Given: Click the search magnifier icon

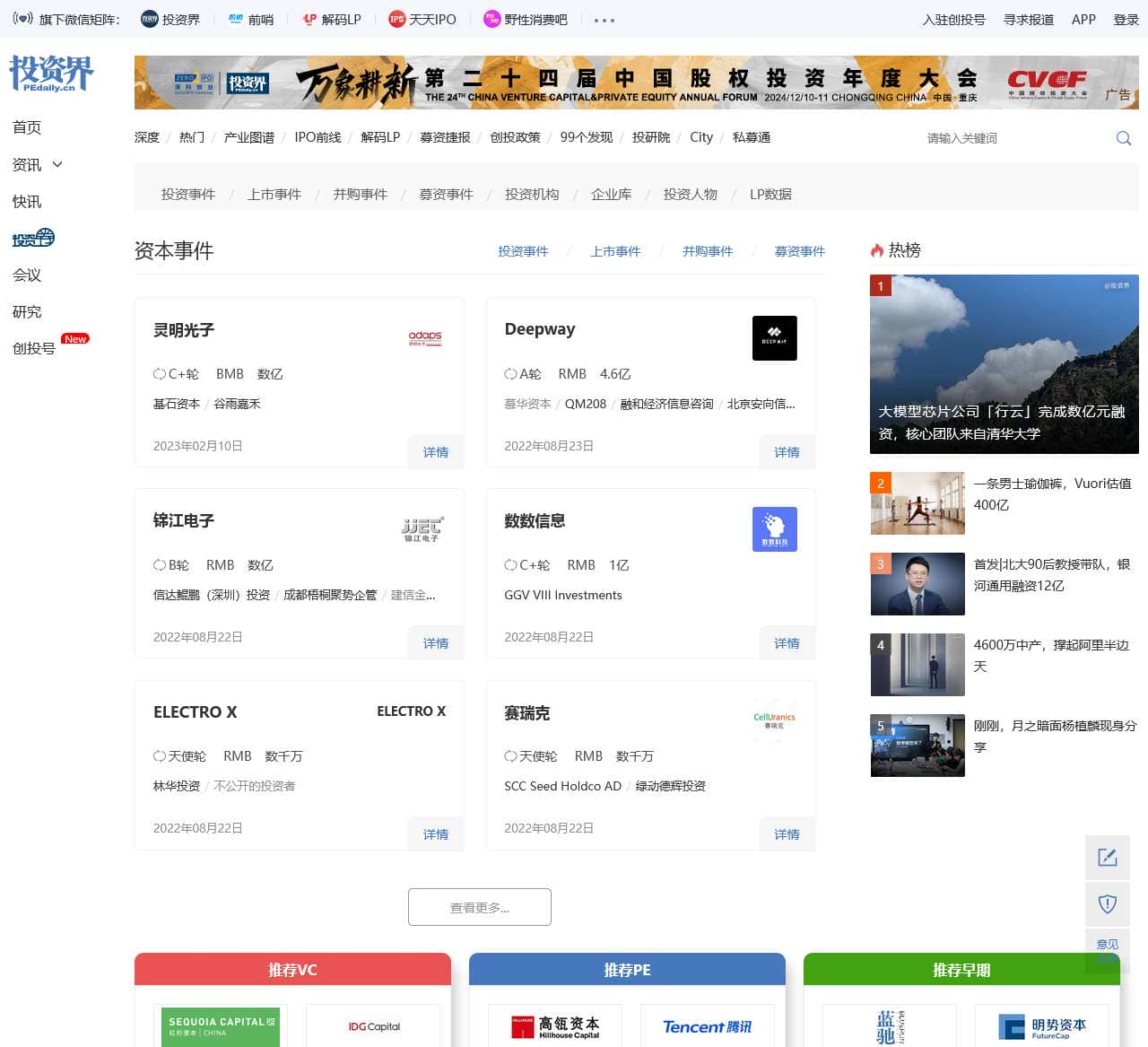Looking at the screenshot, I should pyautogui.click(x=1123, y=138).
